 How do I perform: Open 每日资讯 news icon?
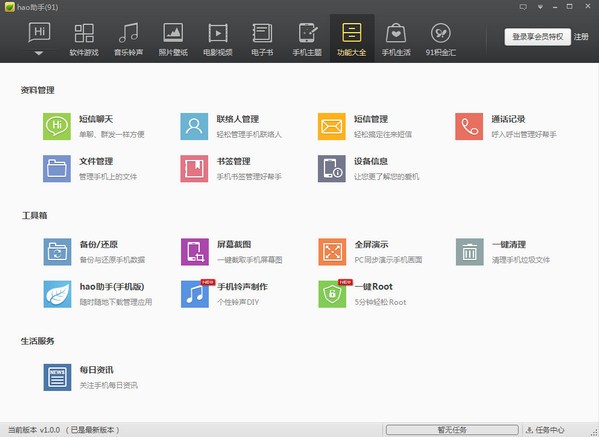57,377
